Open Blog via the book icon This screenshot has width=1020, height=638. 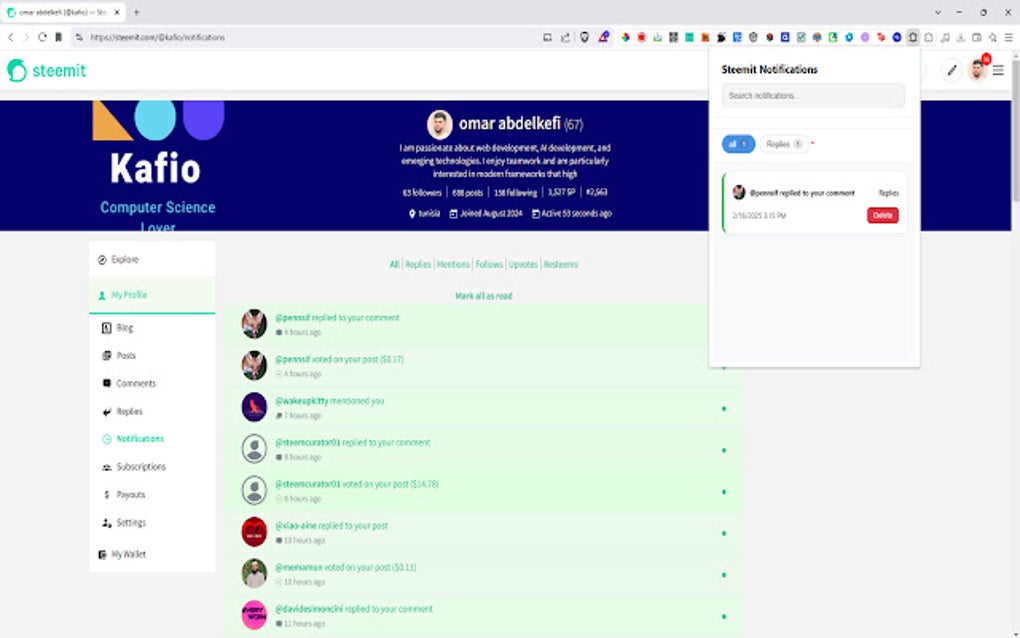point(106,327)
